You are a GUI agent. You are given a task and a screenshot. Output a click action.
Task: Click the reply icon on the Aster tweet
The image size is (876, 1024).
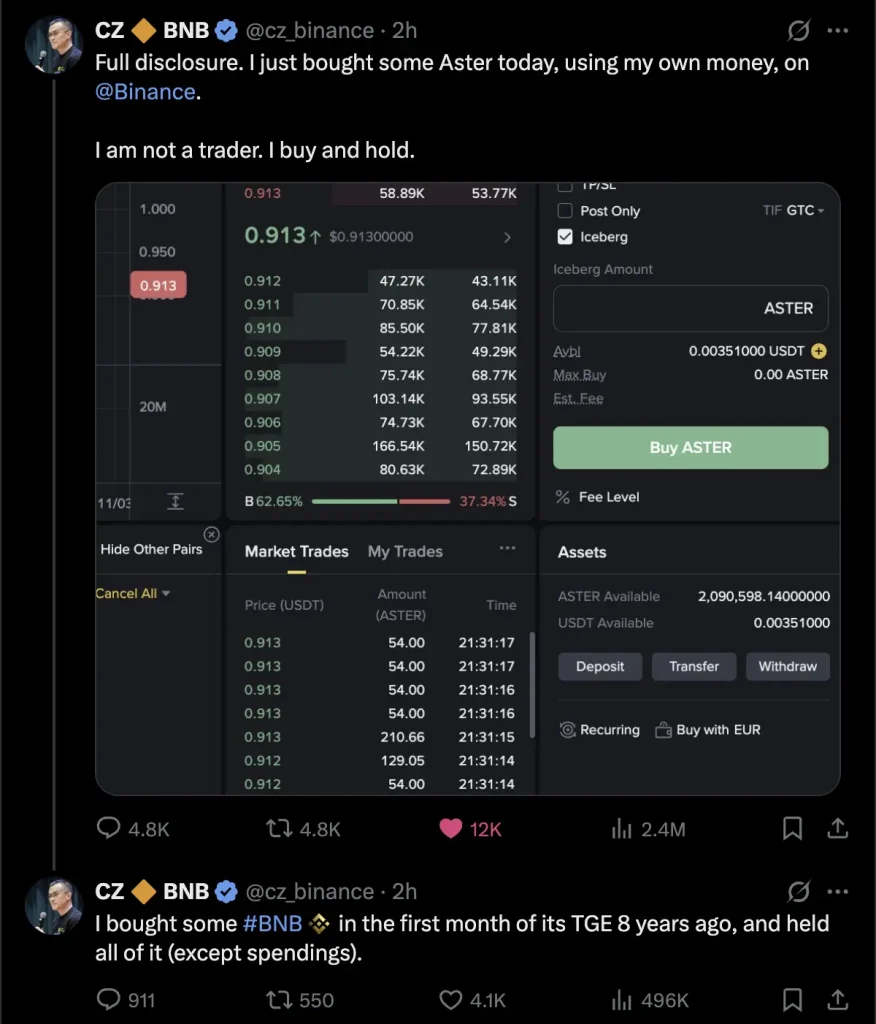109,828
